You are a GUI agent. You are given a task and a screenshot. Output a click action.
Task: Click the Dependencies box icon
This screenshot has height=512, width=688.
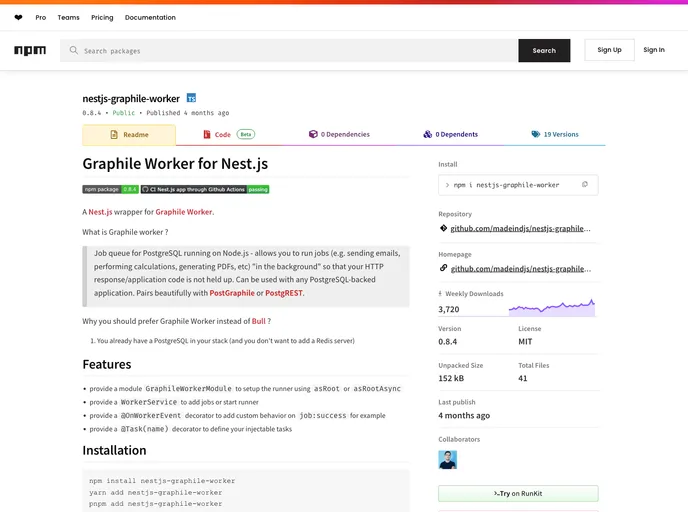tap(313, 134)
